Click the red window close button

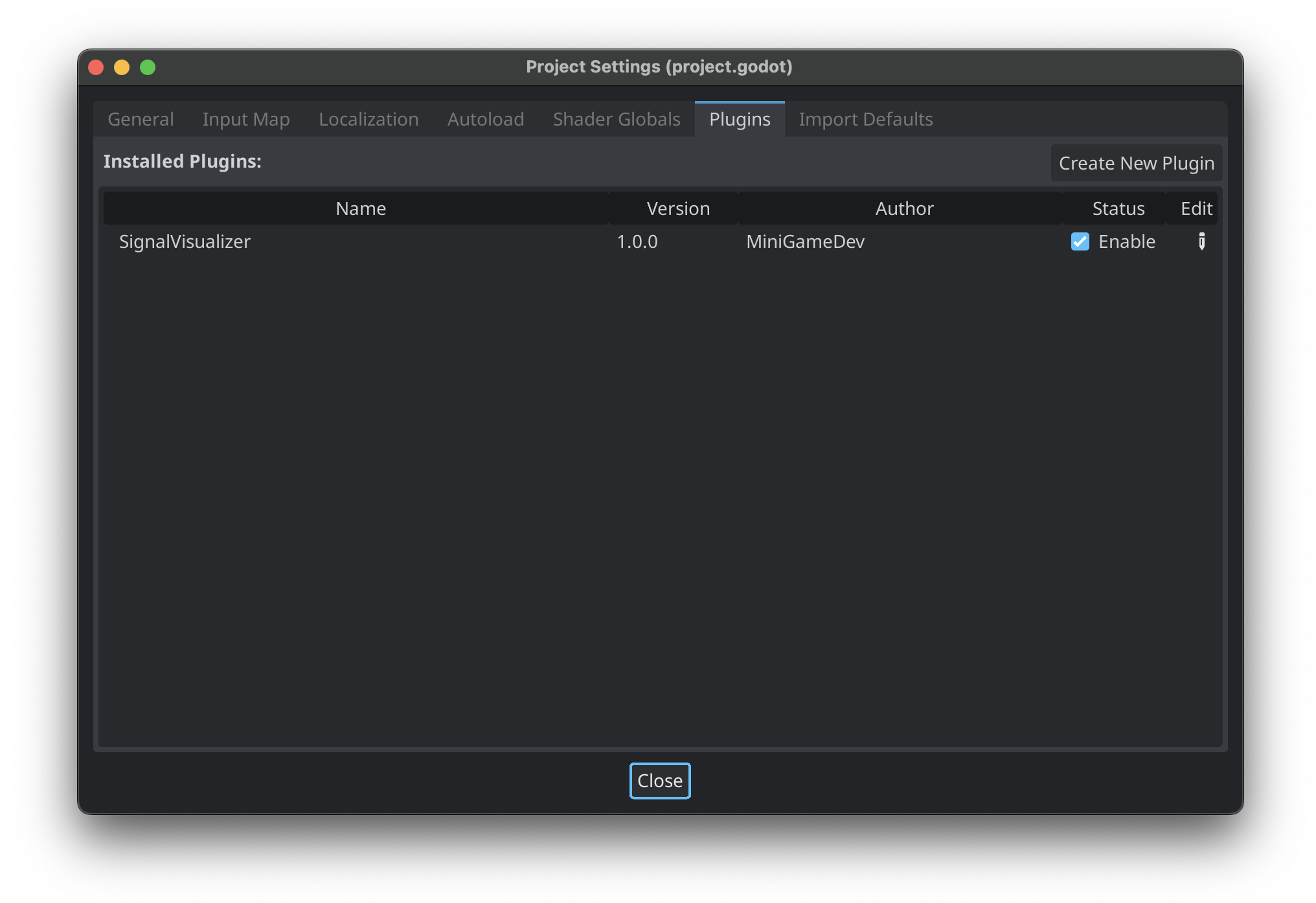pos(96,67)
